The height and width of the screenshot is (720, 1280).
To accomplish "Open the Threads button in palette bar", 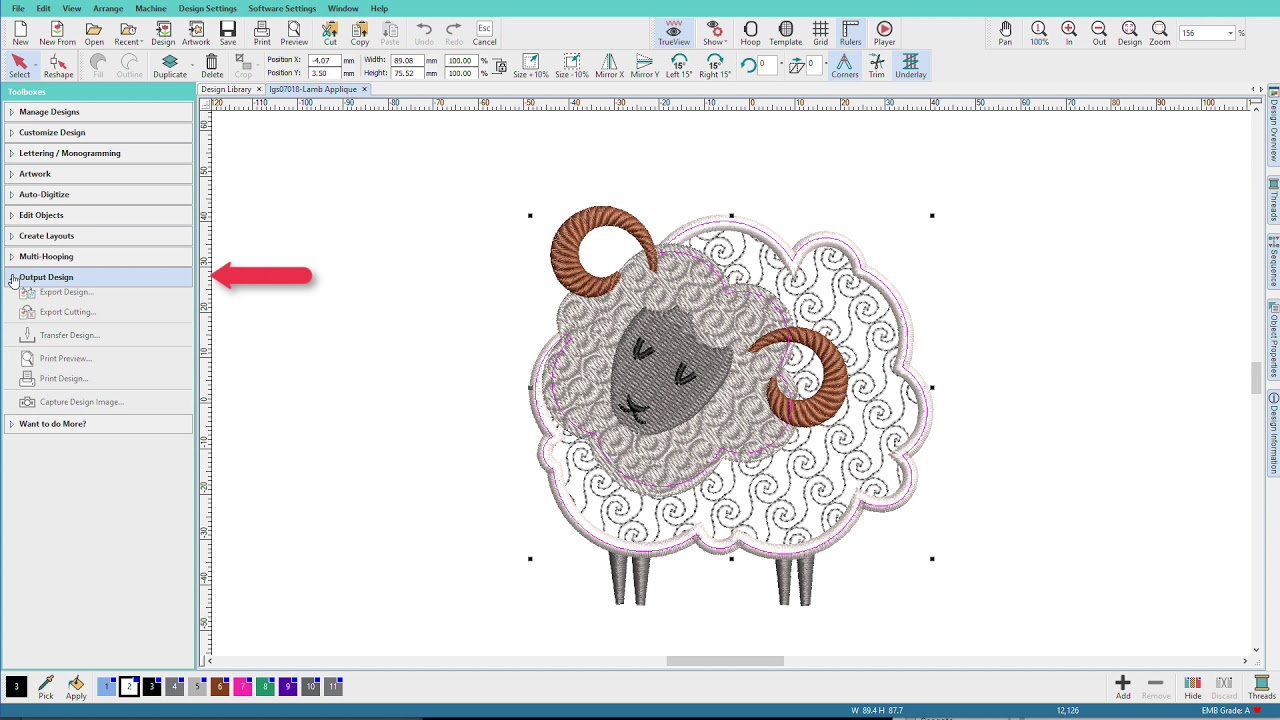I will coord(1261,687).
